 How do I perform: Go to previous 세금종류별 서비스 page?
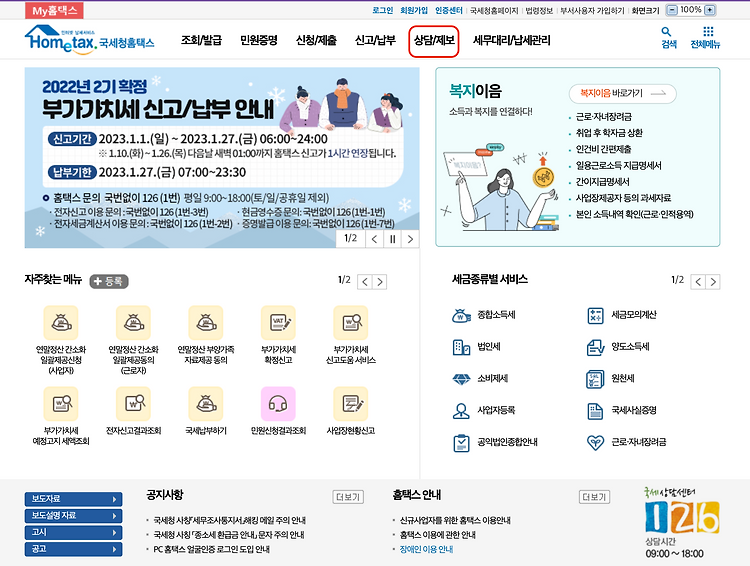click(698, 282)
